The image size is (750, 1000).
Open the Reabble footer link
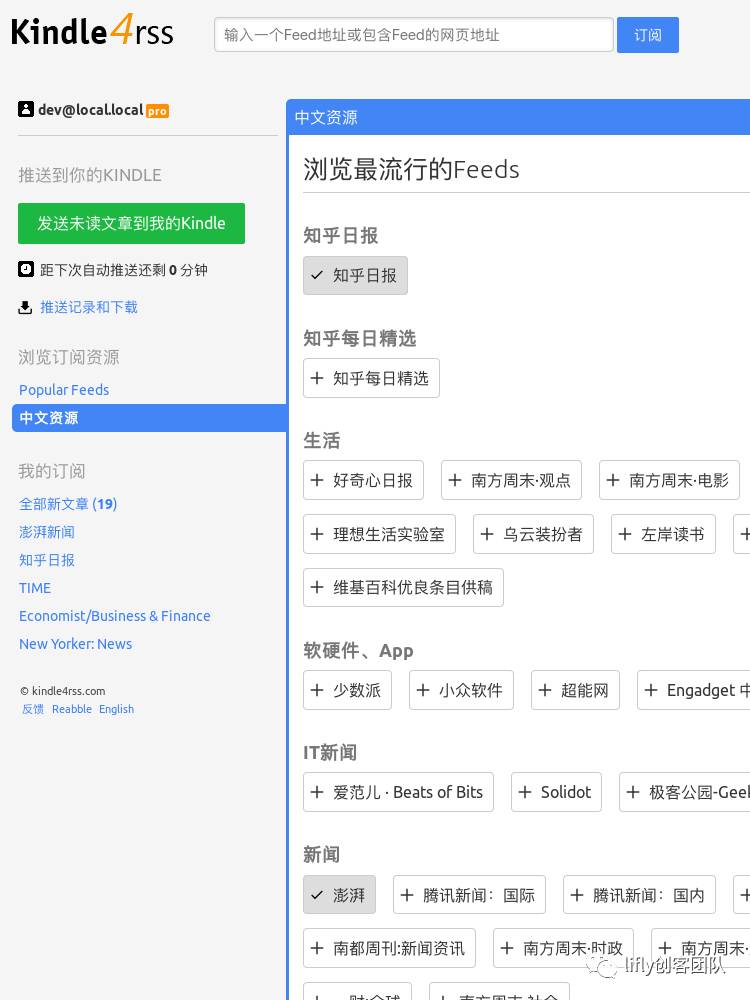(72, 709)
